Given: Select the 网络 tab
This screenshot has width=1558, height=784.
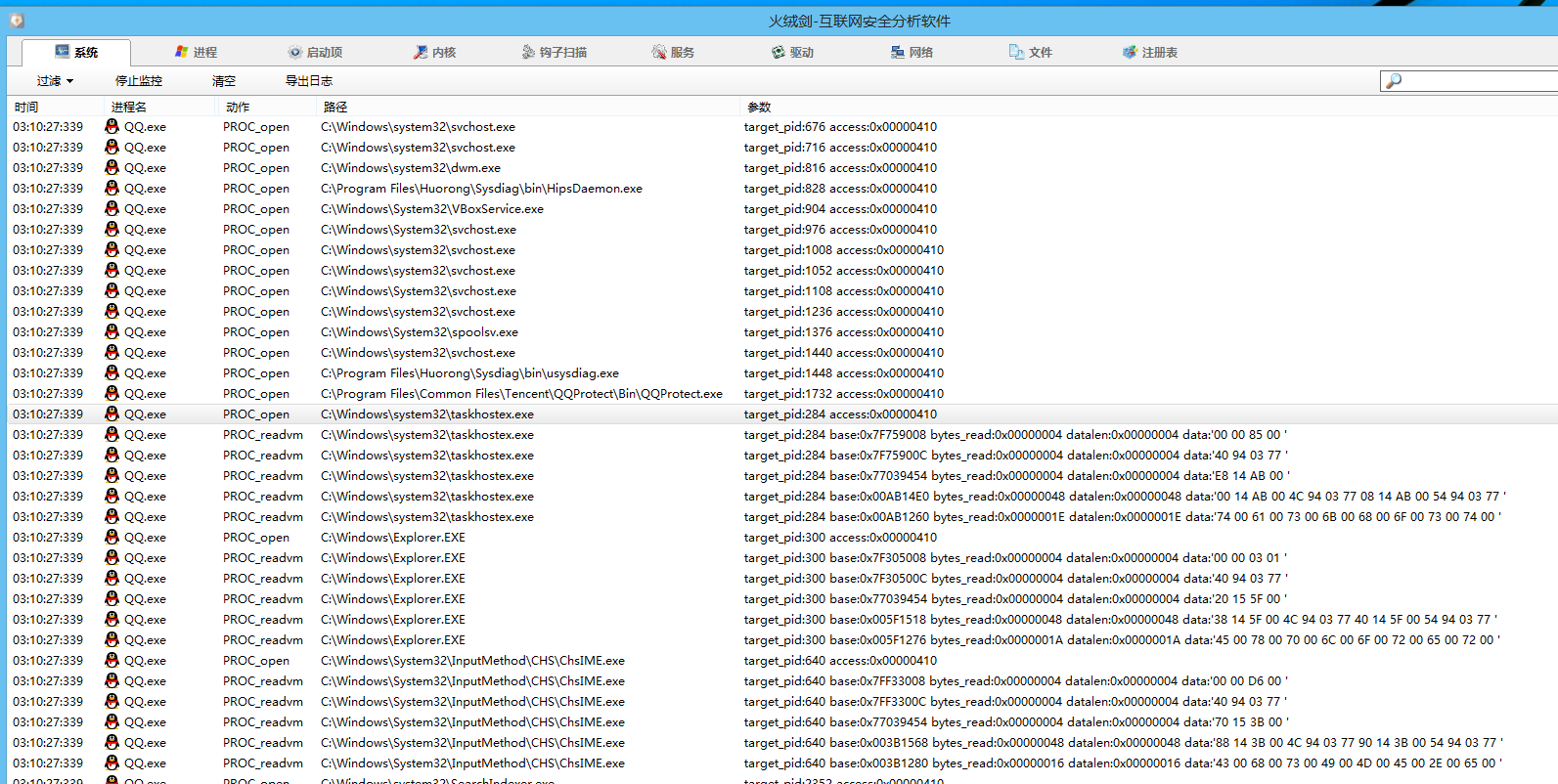Looking at the screenshot, I should (x=912, y=52).
